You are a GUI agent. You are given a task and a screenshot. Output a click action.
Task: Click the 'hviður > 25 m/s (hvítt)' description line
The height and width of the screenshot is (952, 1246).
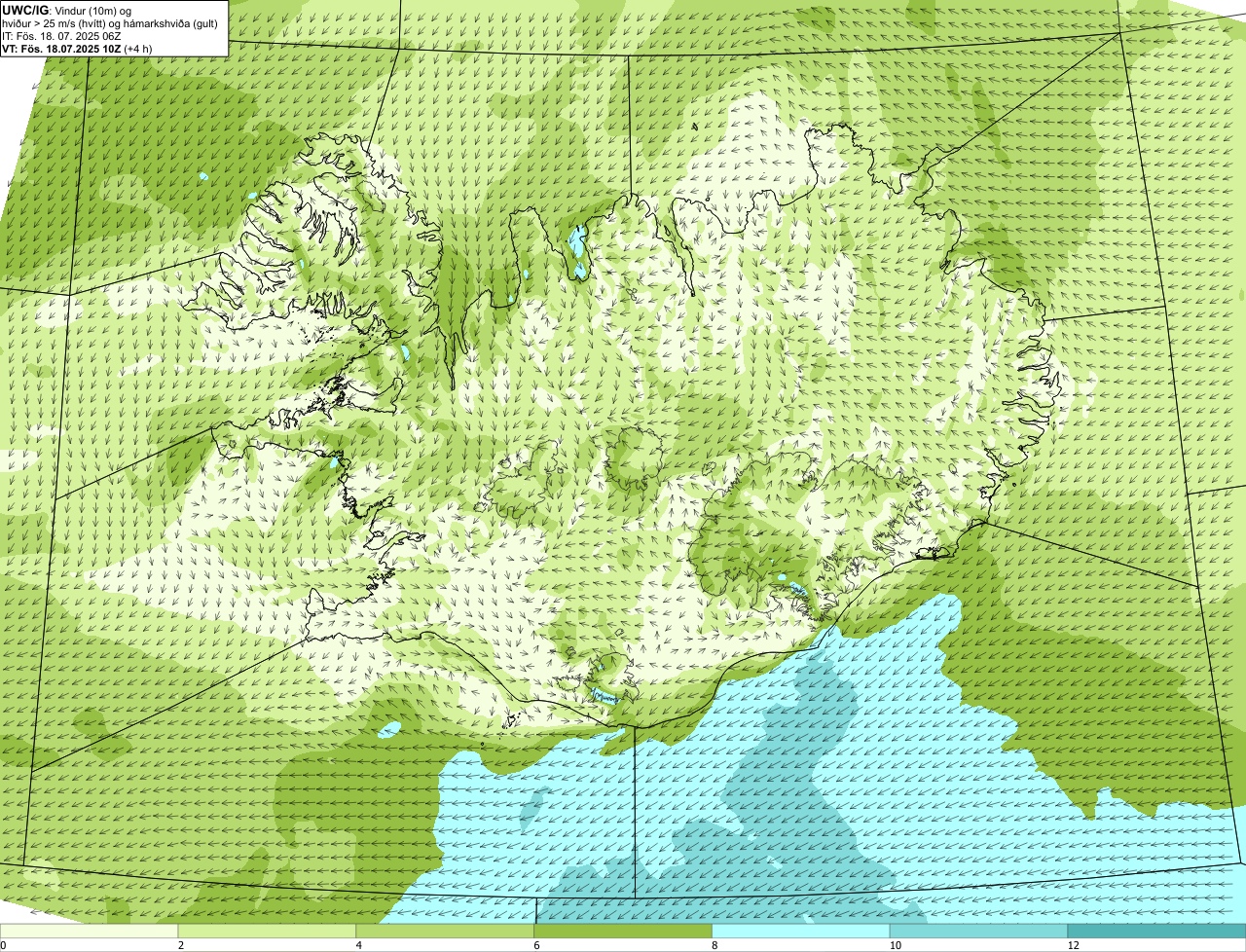(110, 23)
